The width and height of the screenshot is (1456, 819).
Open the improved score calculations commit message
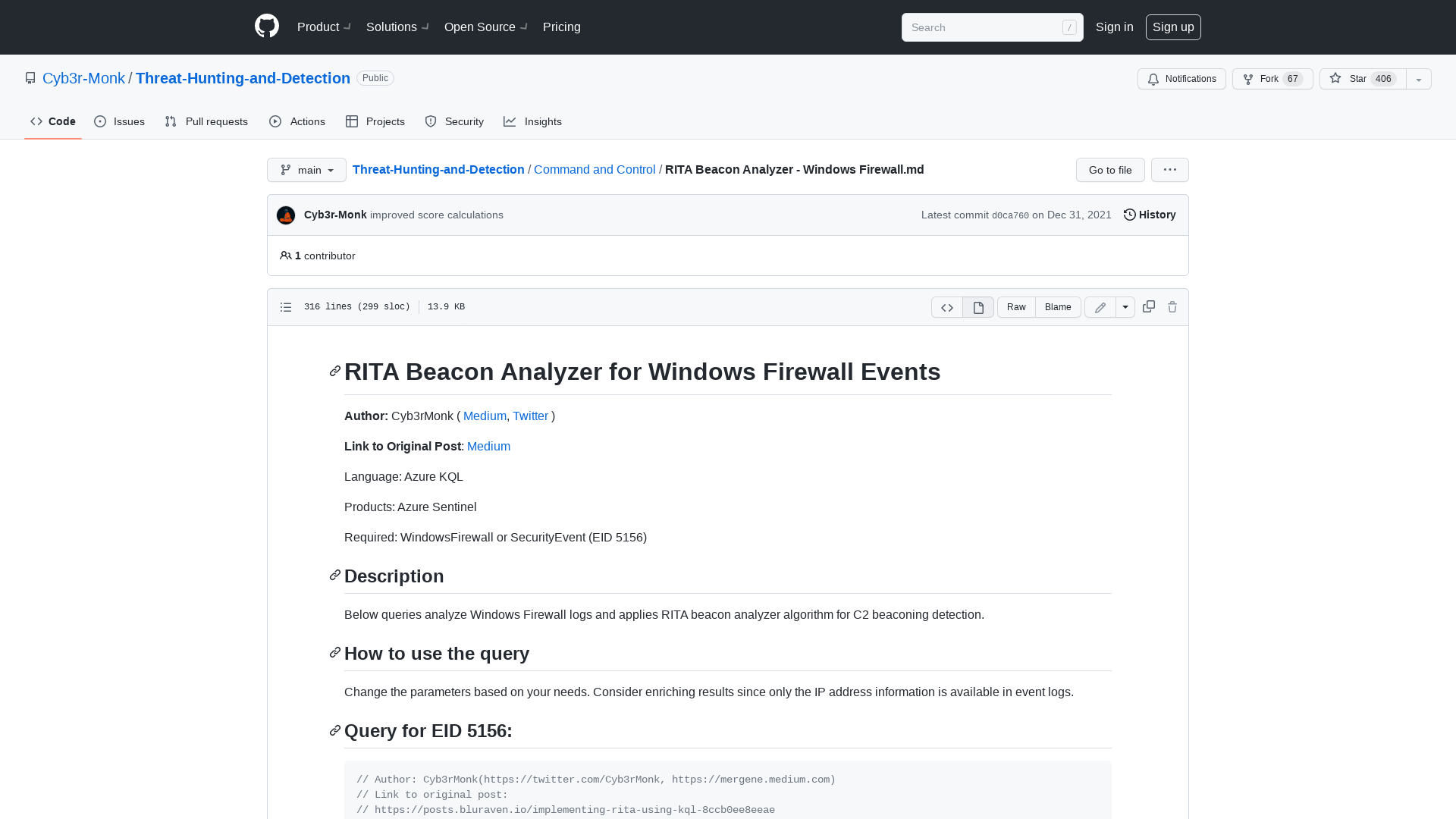(437, 215)
